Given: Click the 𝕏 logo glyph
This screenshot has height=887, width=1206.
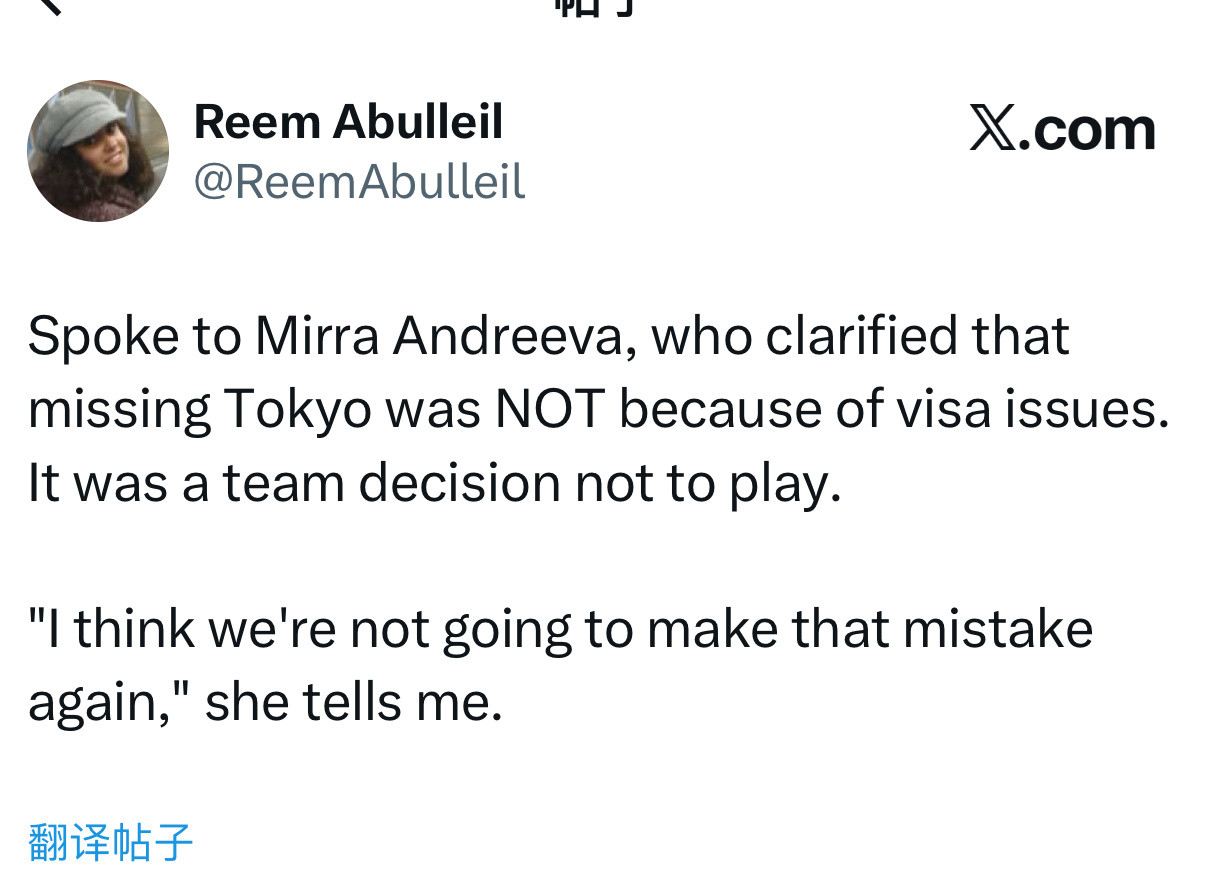Looking at the screenshot, I should point(991,130).
